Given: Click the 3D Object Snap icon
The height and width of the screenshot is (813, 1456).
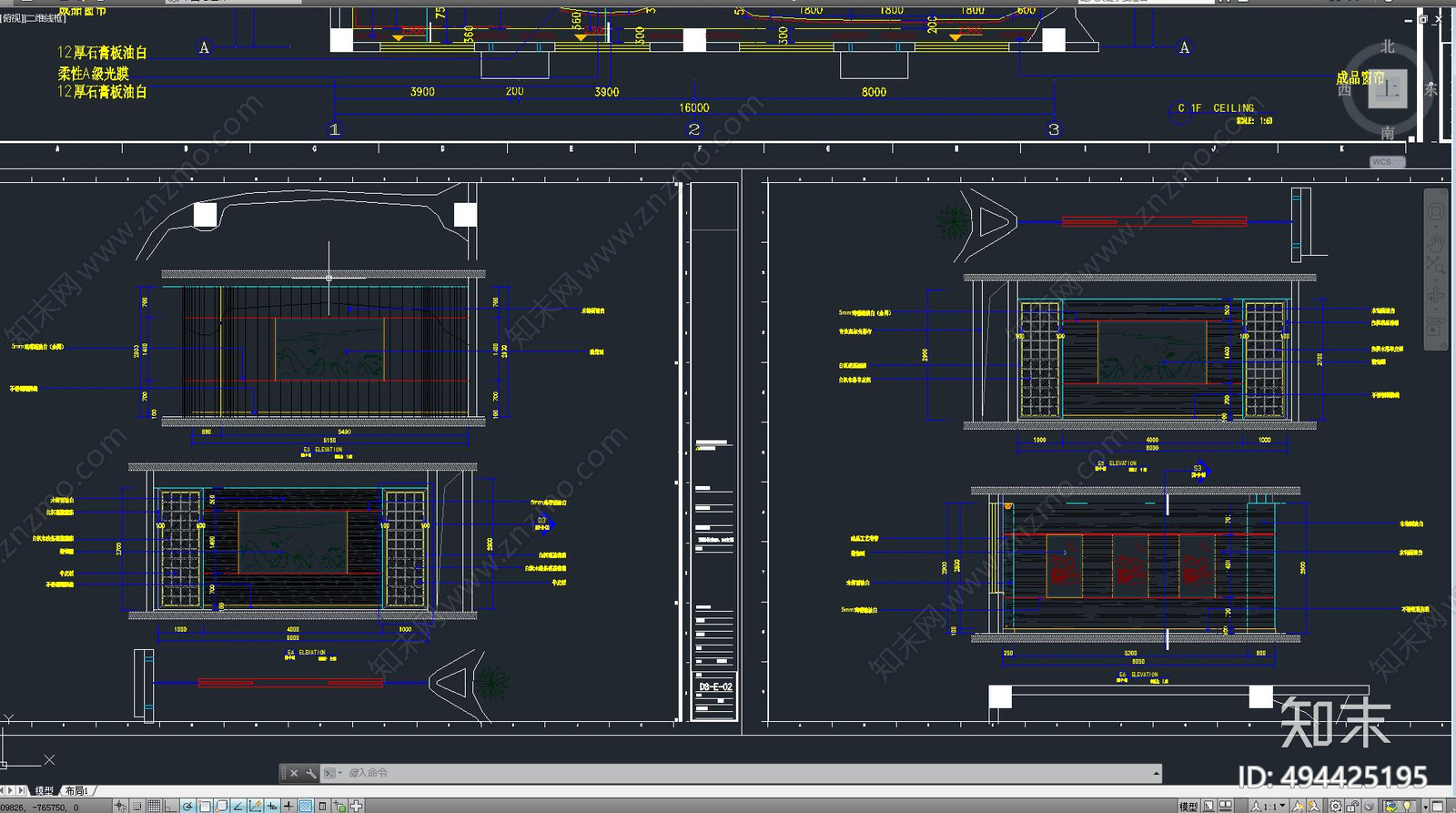Looking at the screenshot, I should tap(222, 806).
